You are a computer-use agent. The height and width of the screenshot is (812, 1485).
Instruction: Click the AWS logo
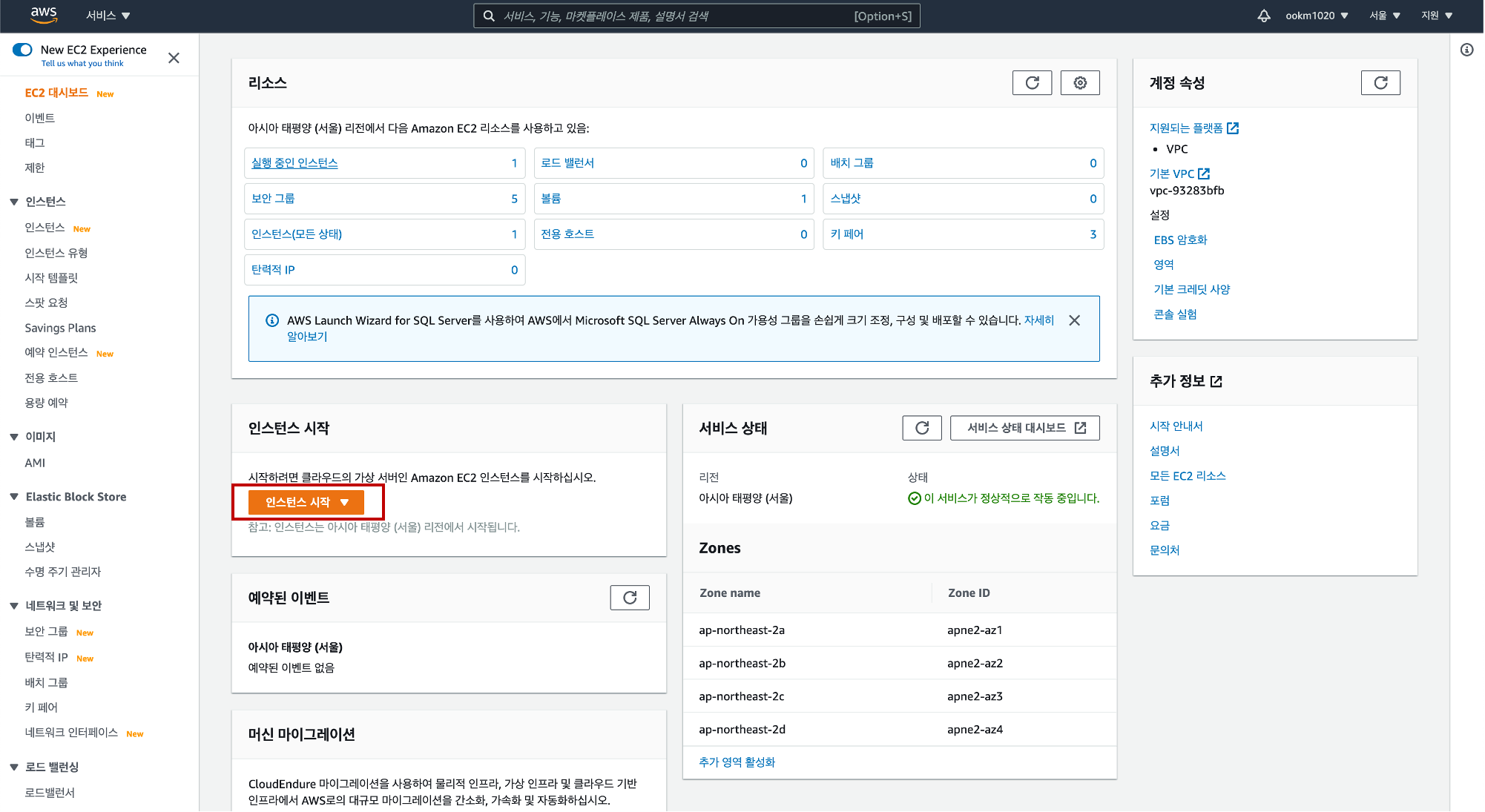(x=44, y=15)
